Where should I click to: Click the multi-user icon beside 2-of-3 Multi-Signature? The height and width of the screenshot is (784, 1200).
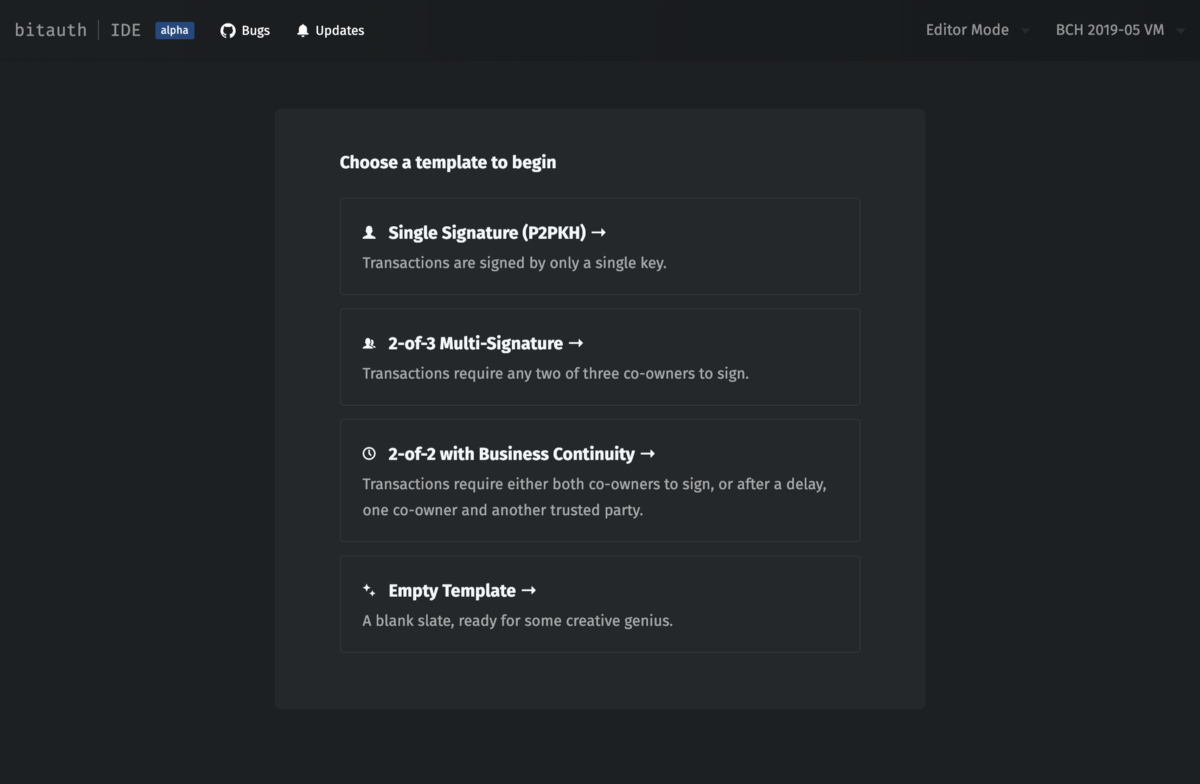coord(369,343)
